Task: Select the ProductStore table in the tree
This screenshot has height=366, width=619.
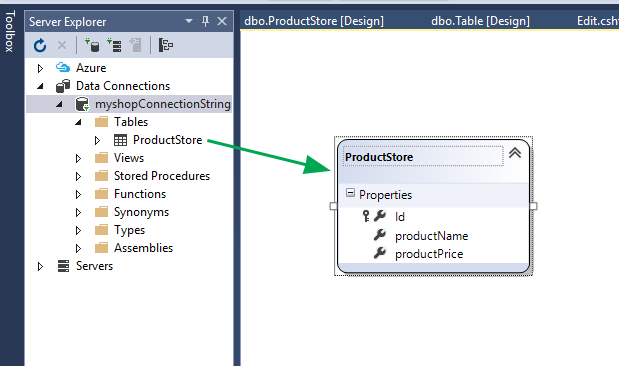Action: pyautogui.click(x=167, y=140)
